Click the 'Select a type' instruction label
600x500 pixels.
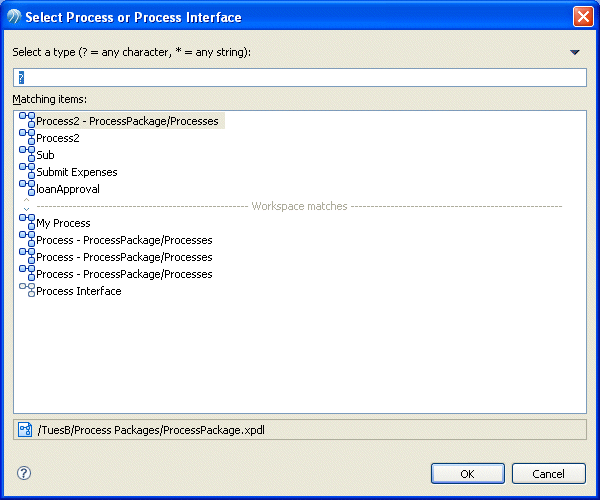coord(131,52)
